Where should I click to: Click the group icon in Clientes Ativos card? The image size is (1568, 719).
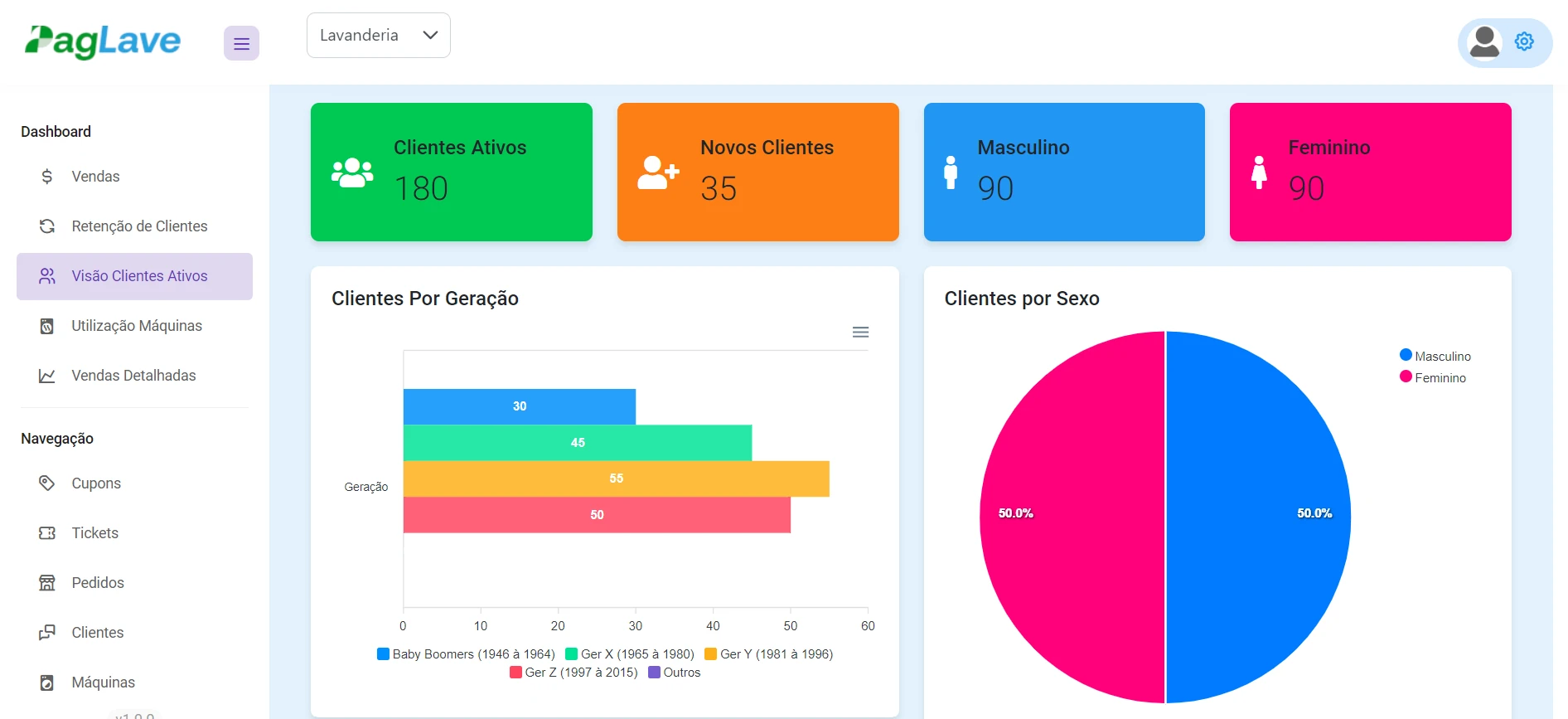point(352,172)
